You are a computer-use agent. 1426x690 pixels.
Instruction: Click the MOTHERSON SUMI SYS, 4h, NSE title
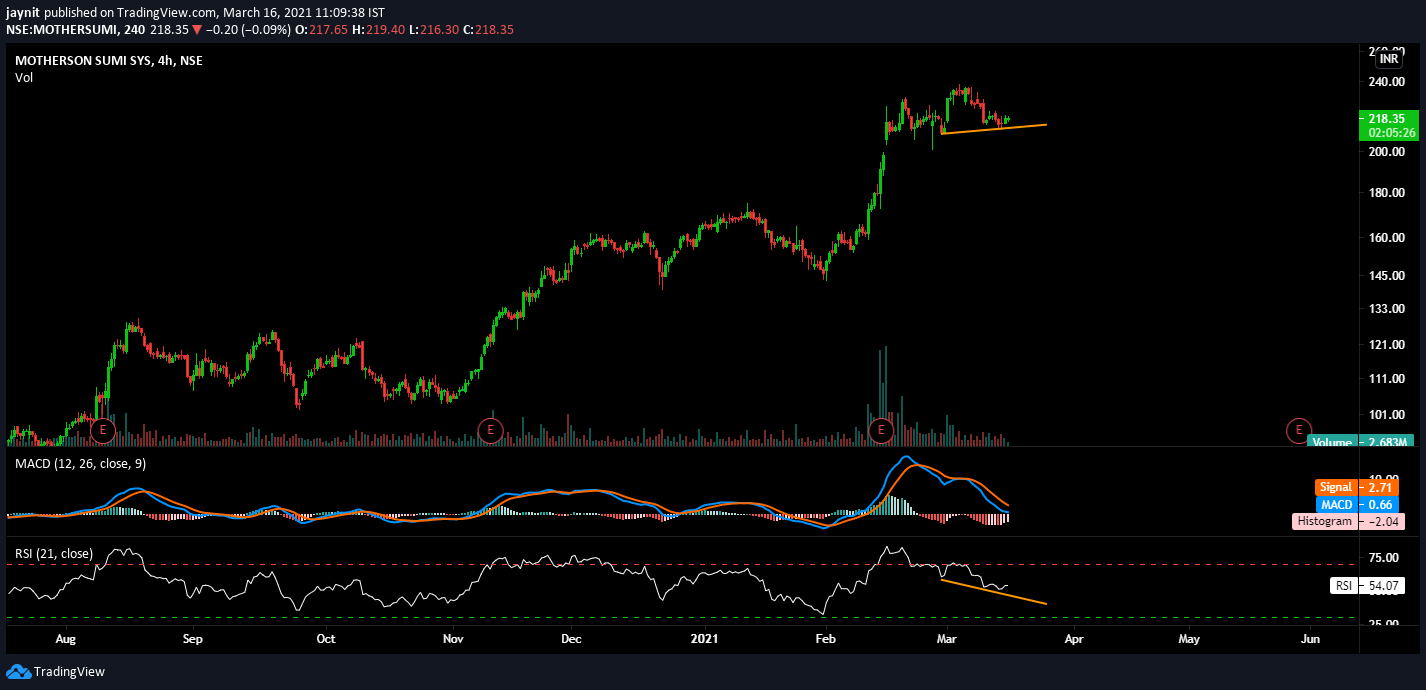pyautogui.click(x=109, y=61)
